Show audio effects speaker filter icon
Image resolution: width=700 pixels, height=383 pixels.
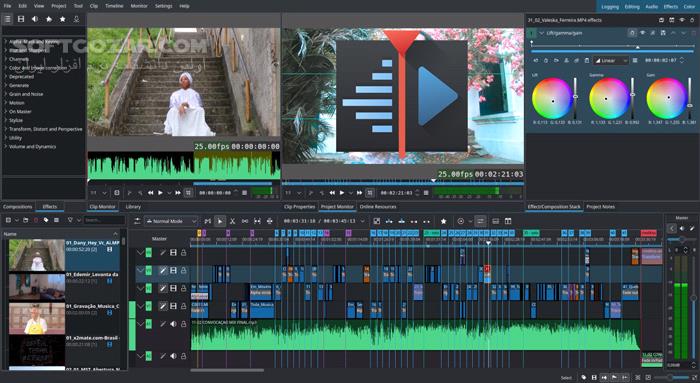pos(35,19)
